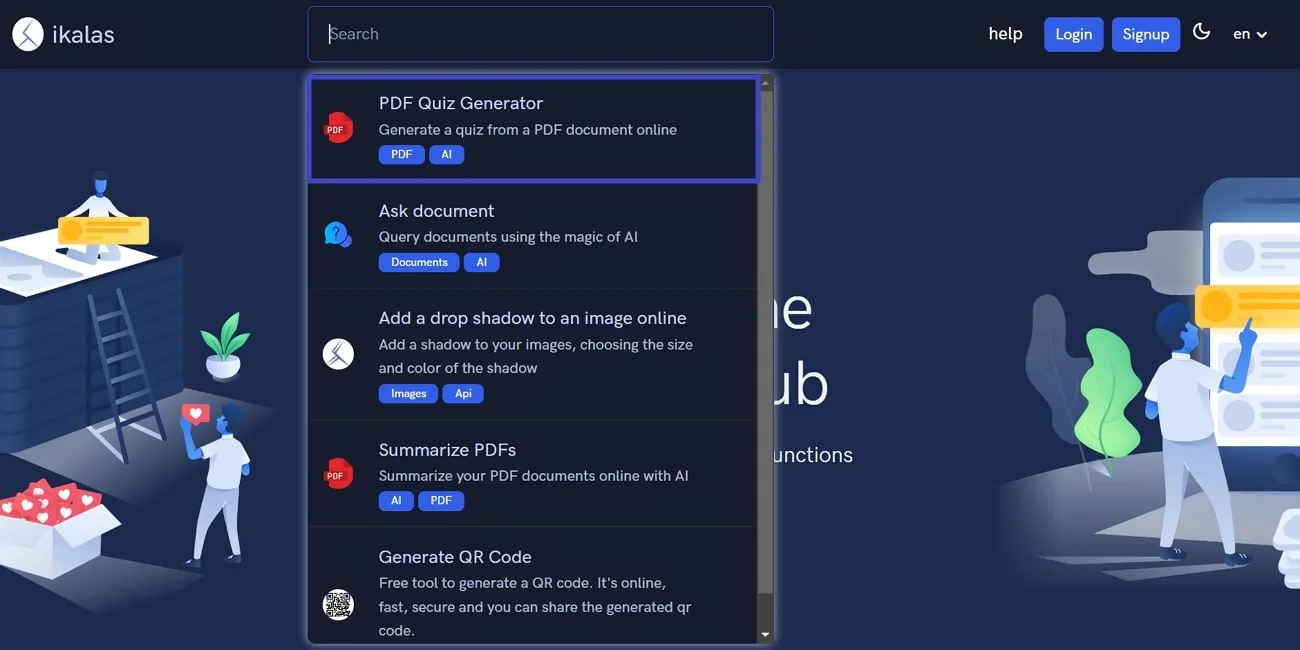Click the Documents tag under Ask document
Viewport: 1300px width, 650px height.
coord(418,261)
